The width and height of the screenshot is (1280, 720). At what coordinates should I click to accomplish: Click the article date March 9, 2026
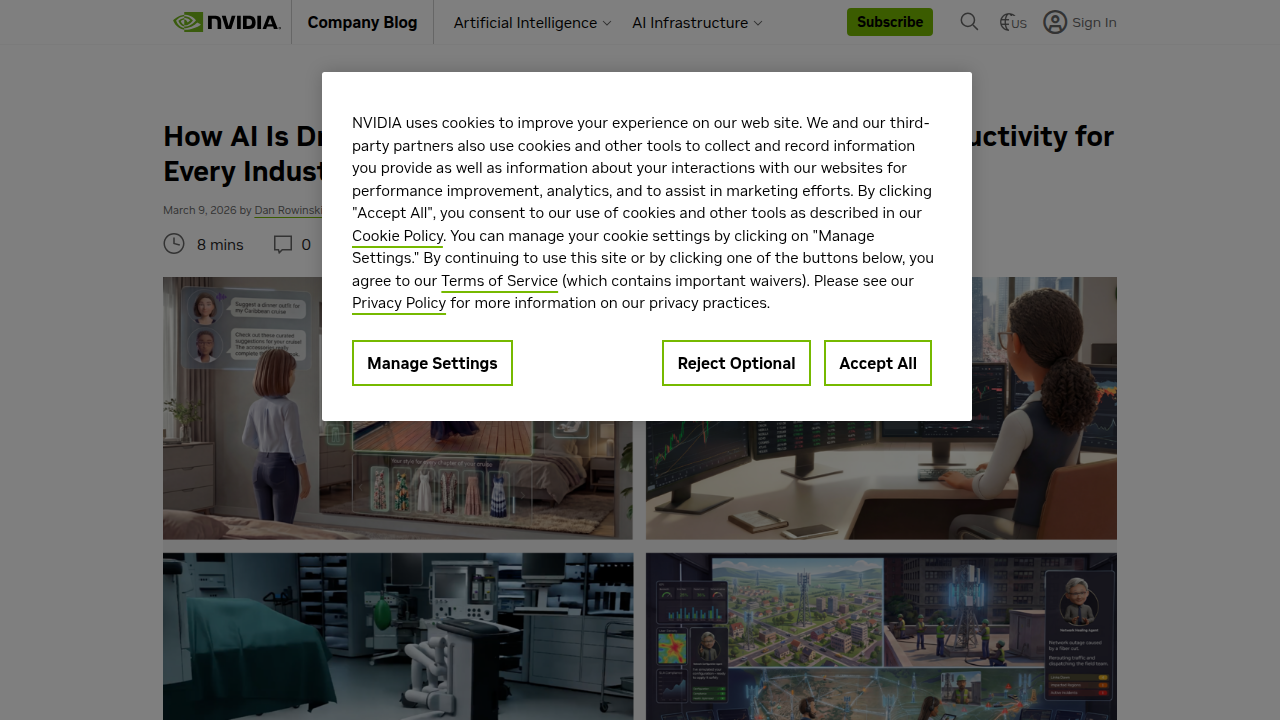(x=200, y=211)
